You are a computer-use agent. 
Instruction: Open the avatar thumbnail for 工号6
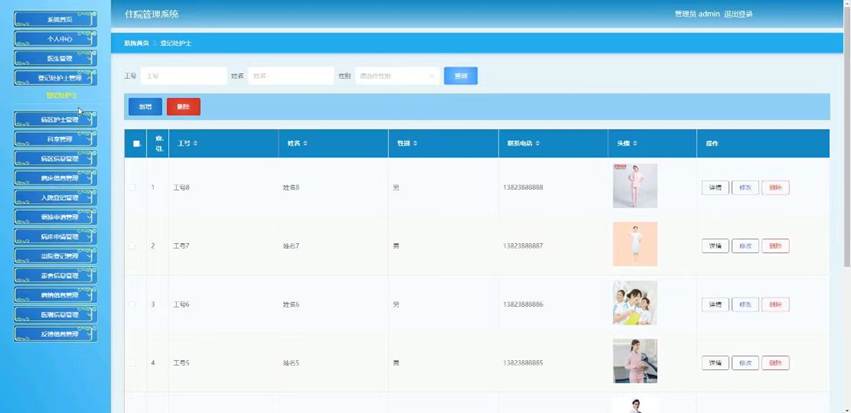(635, 303)
